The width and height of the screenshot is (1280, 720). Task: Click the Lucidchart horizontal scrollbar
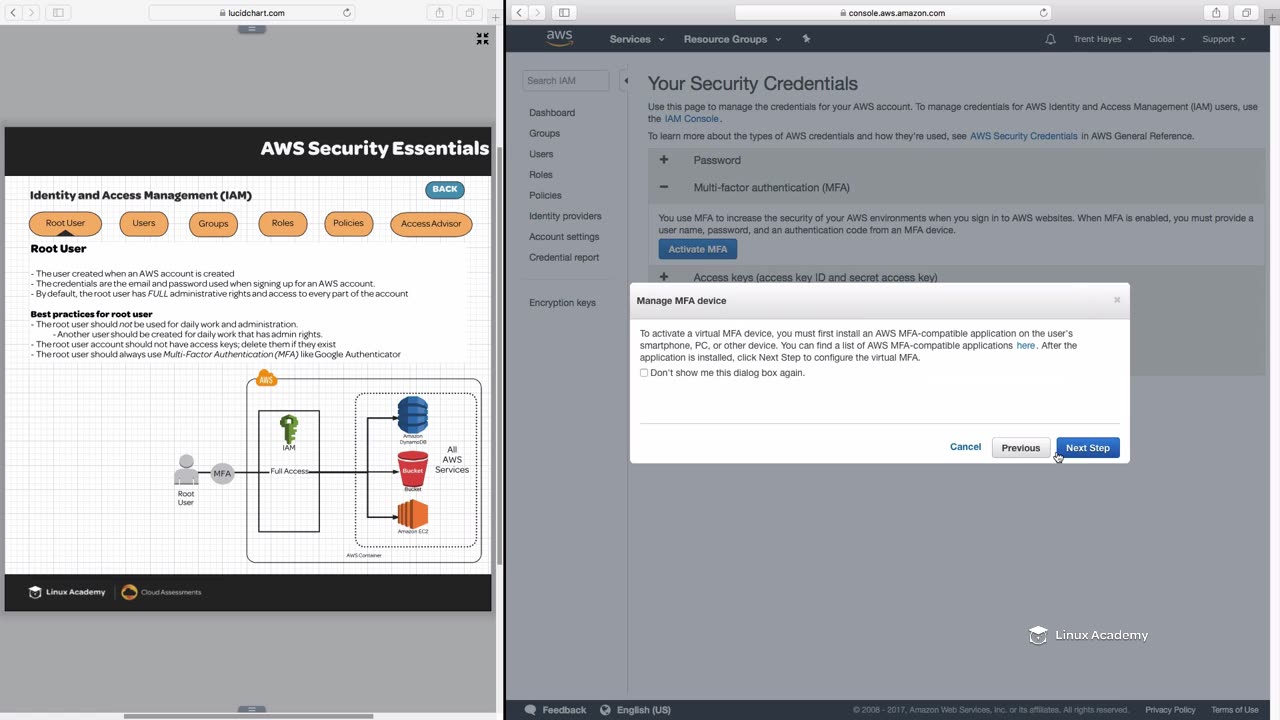[x=248, y=716]
